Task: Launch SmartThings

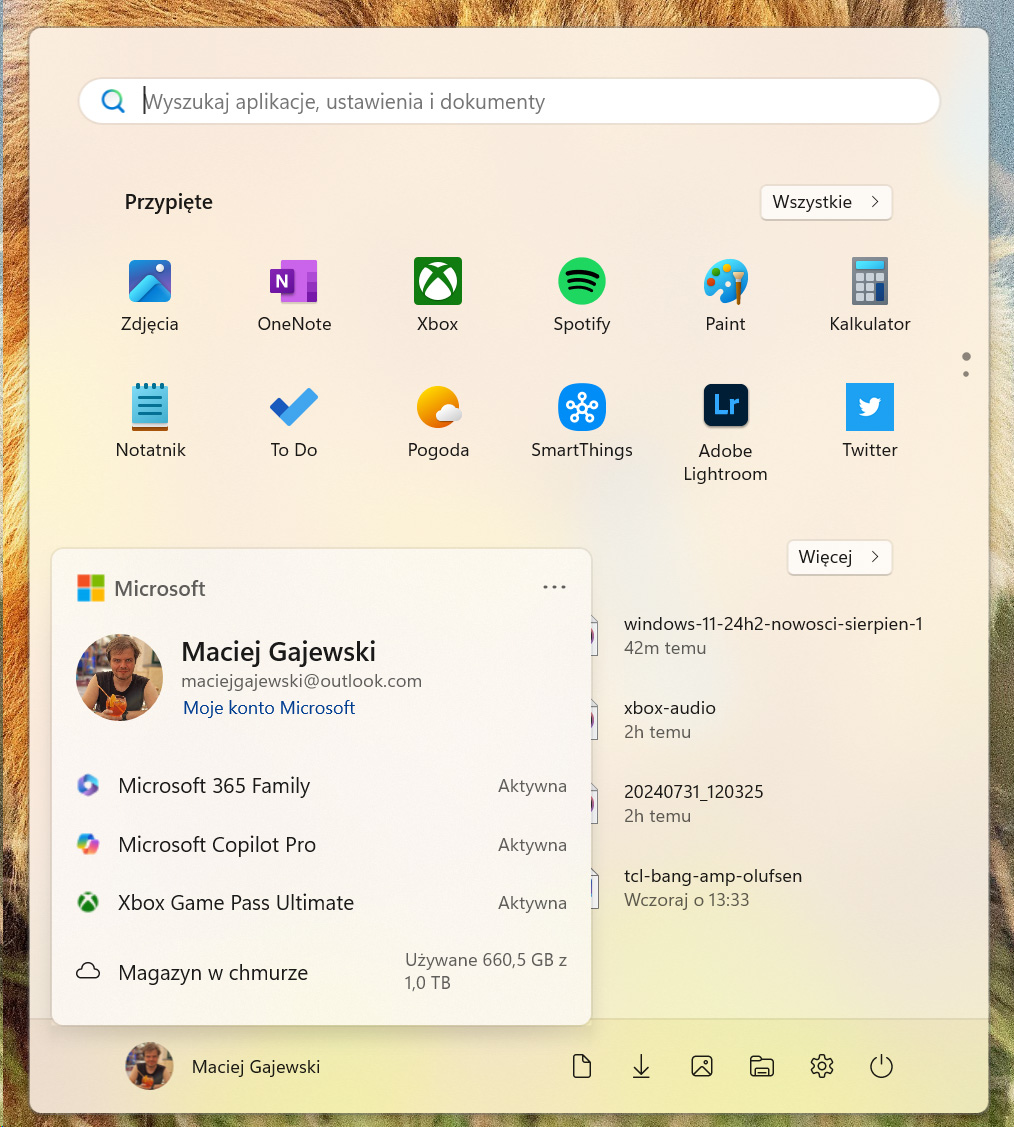Action: coord(581,422)
